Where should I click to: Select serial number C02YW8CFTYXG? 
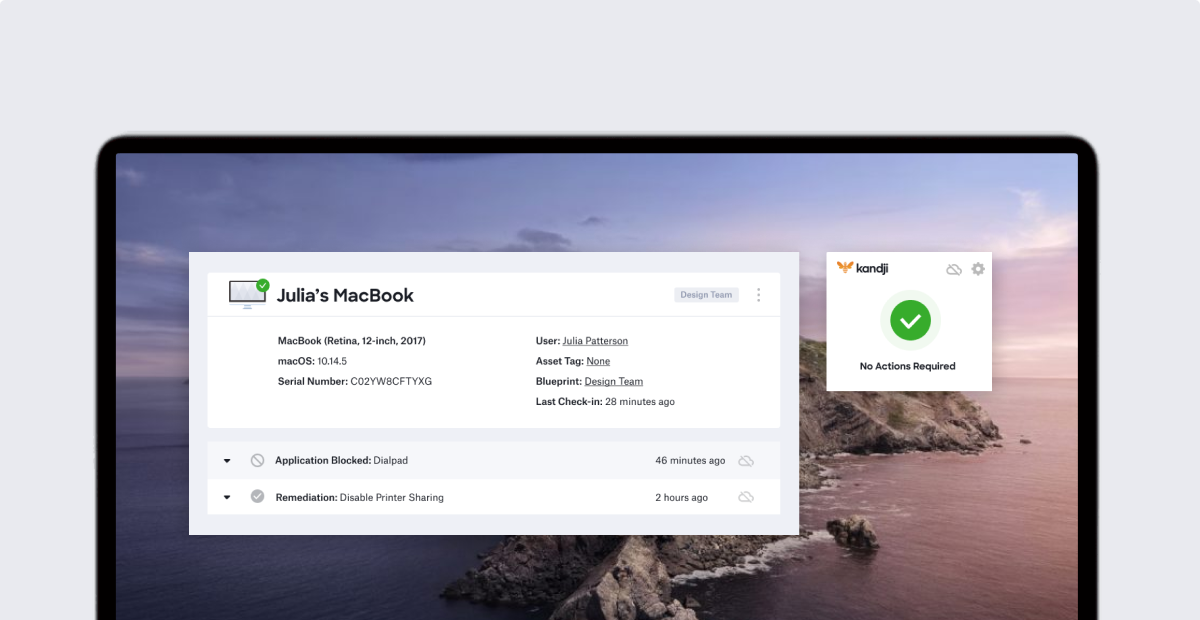click(391, 381)
